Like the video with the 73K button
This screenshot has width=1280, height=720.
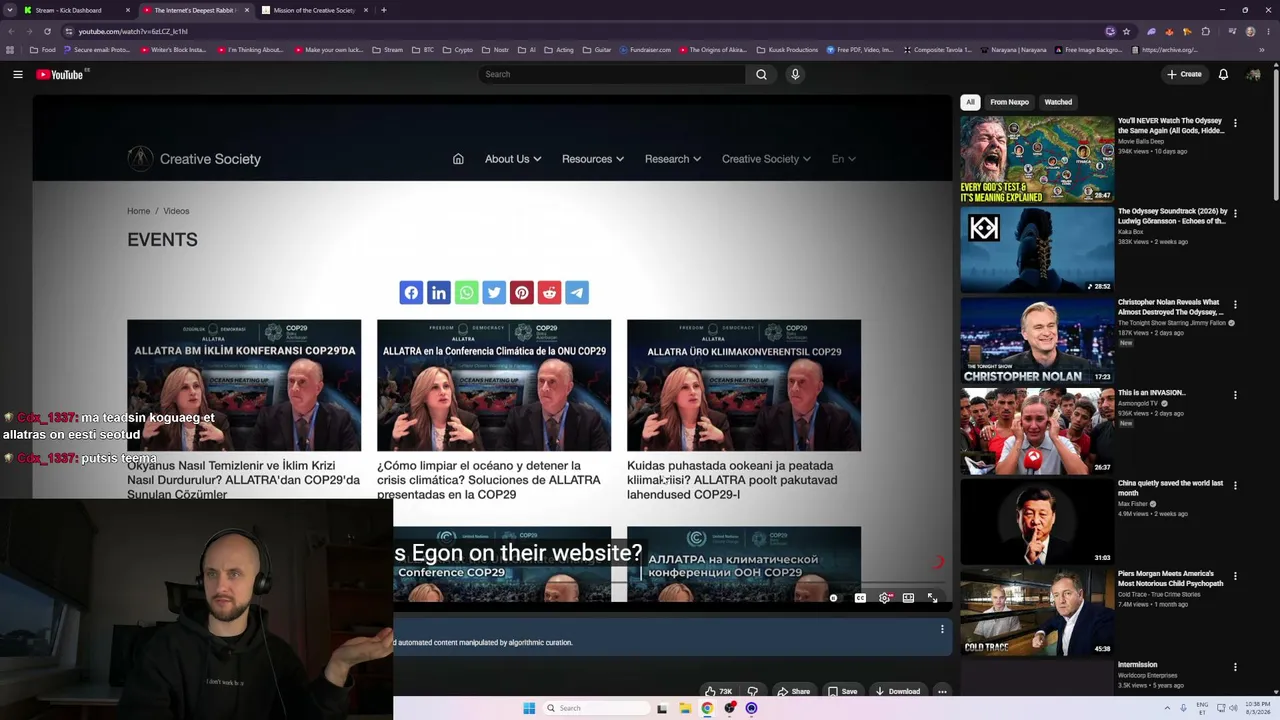click(719, 691)
